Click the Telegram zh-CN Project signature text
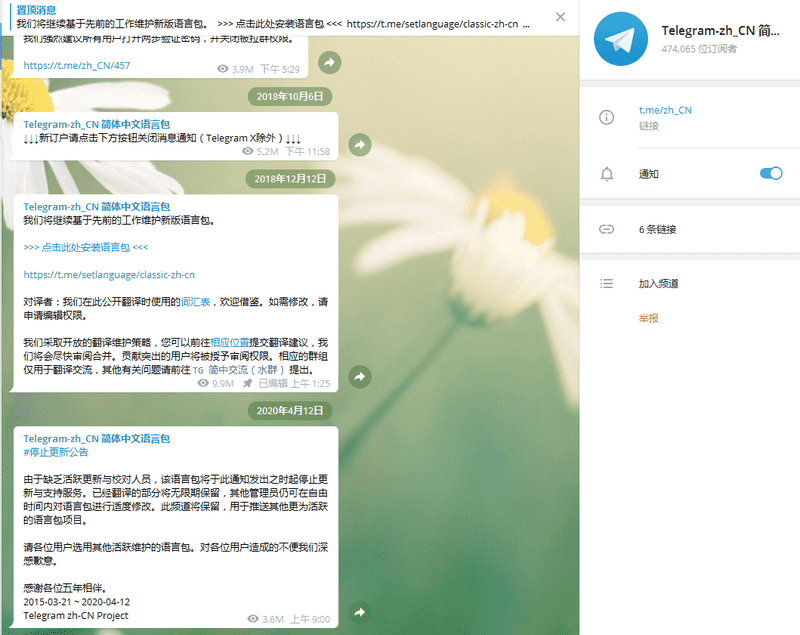This screenshot has width=800, height=635. pos(76,616)
